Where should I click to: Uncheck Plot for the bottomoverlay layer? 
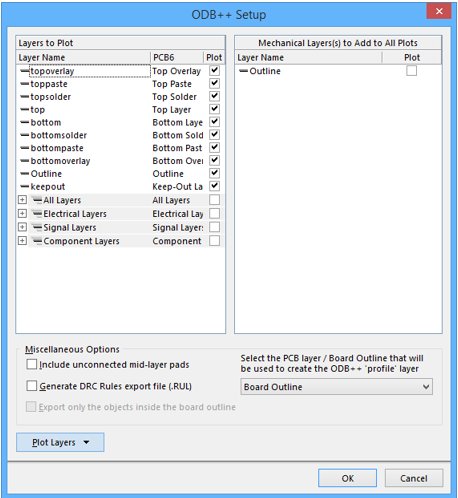214,160
